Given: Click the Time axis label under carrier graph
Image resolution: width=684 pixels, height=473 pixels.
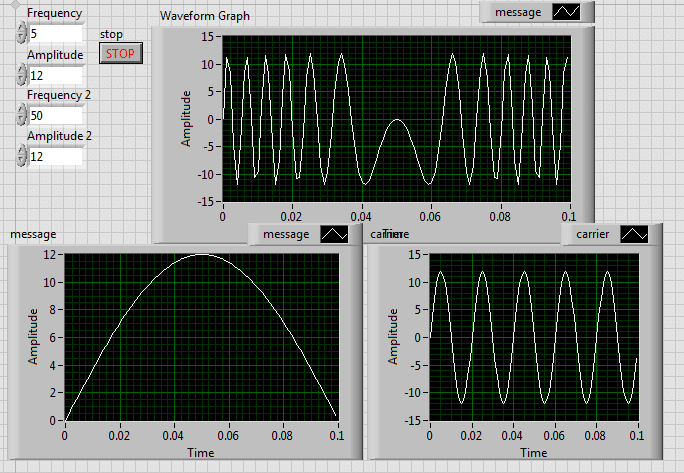Looking at the screenshot, I should 534,453.
